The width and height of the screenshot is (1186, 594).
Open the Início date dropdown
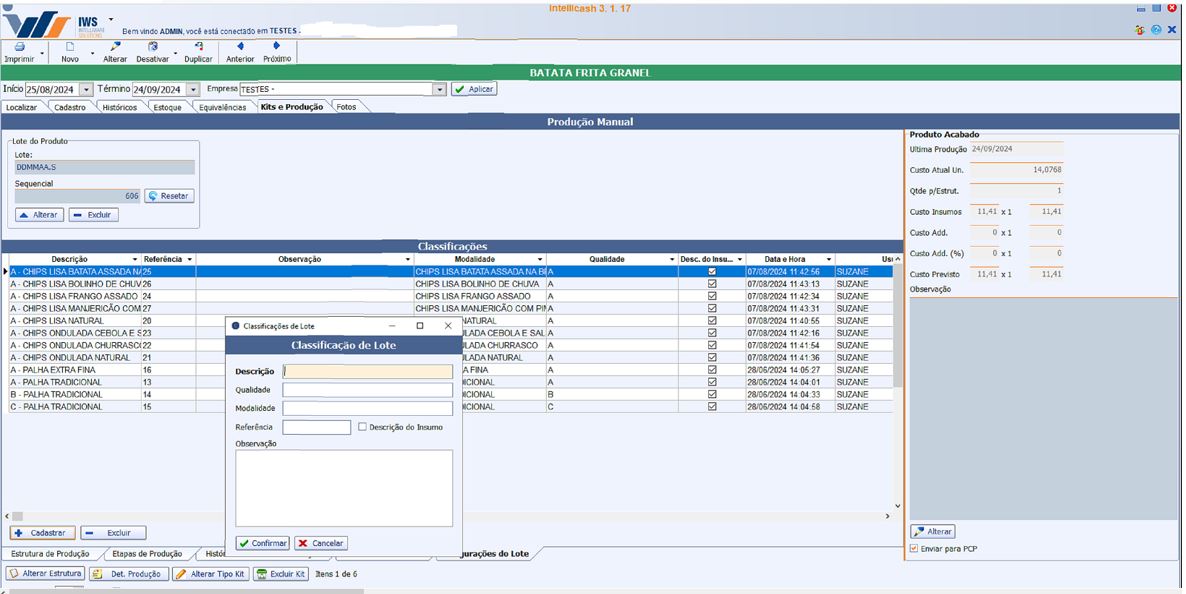point(86,89)
